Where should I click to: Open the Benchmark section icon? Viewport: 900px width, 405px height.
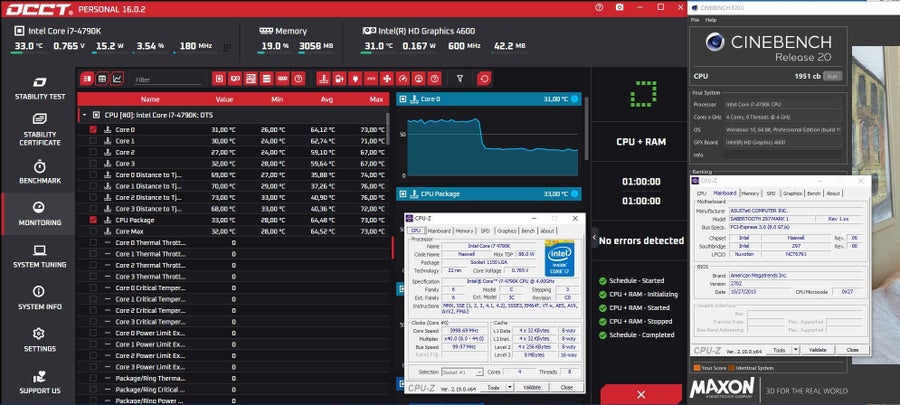tap(40, 172)
